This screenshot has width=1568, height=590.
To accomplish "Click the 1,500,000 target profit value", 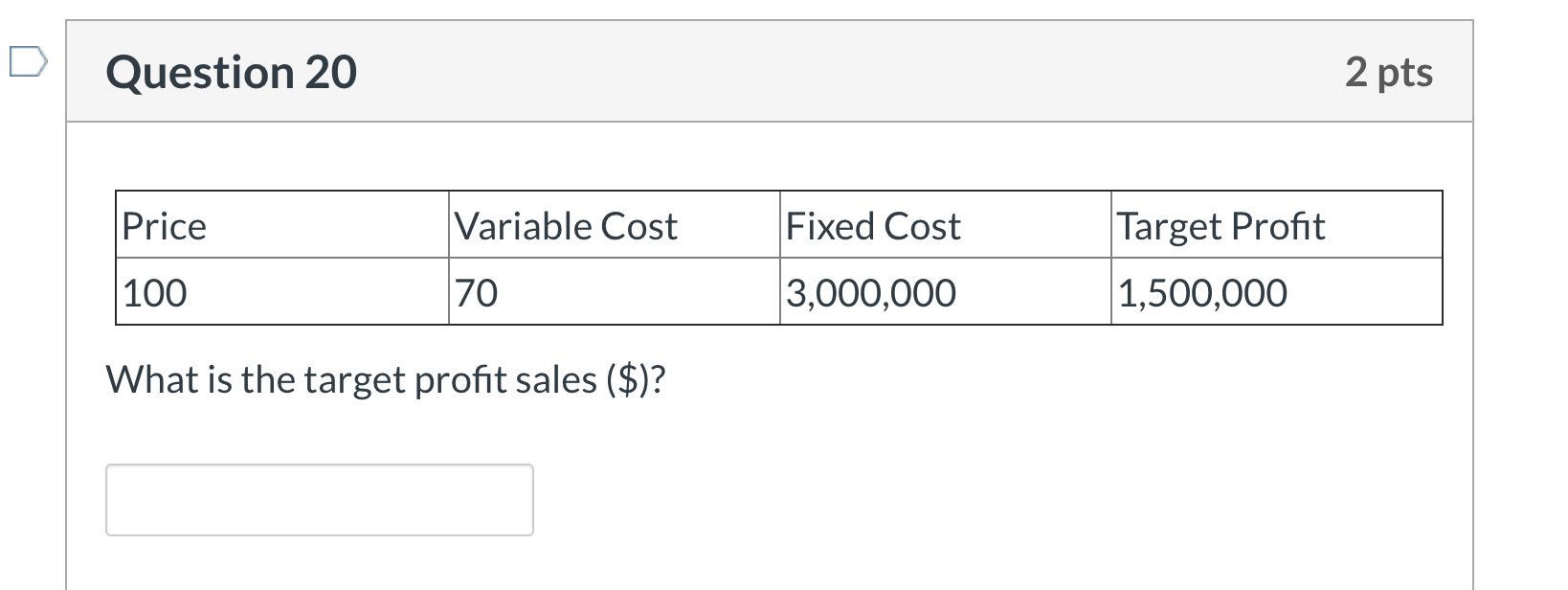I will click(x=1201, y=292).
